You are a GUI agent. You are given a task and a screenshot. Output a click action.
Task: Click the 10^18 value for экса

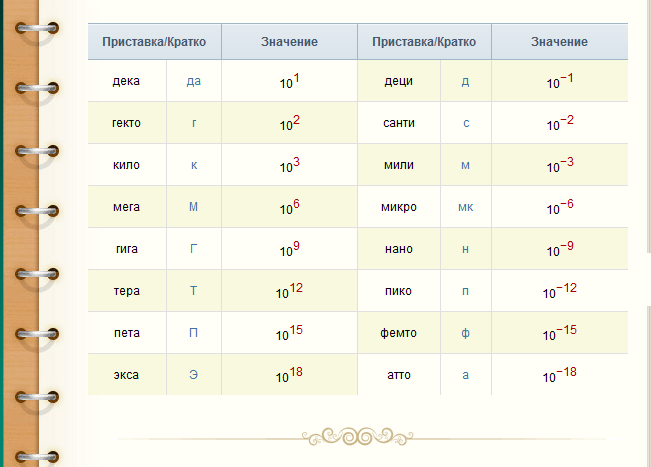[289, 375]
